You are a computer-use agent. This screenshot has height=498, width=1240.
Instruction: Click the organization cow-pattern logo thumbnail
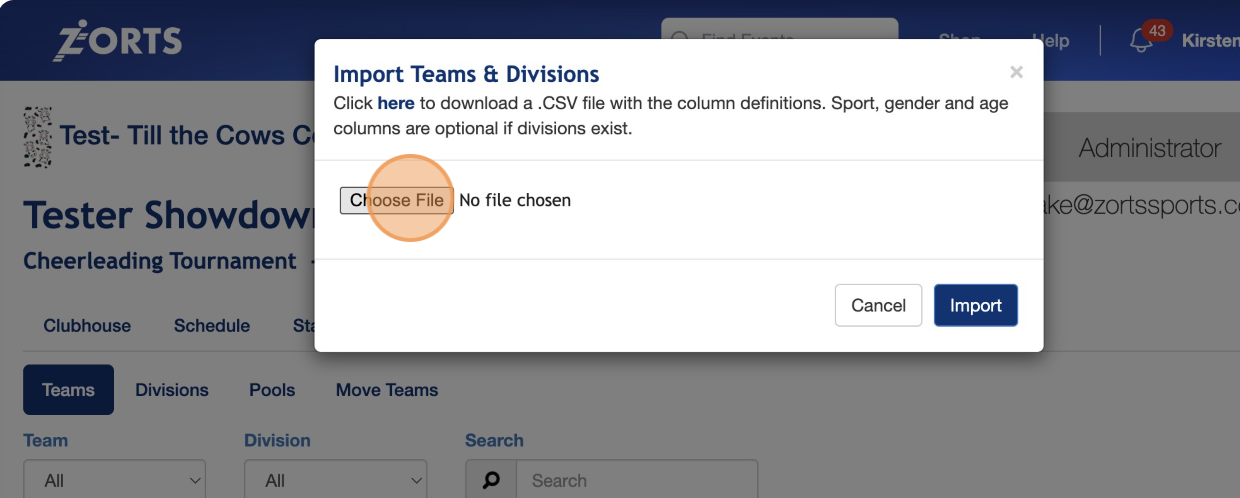(37, 136)
